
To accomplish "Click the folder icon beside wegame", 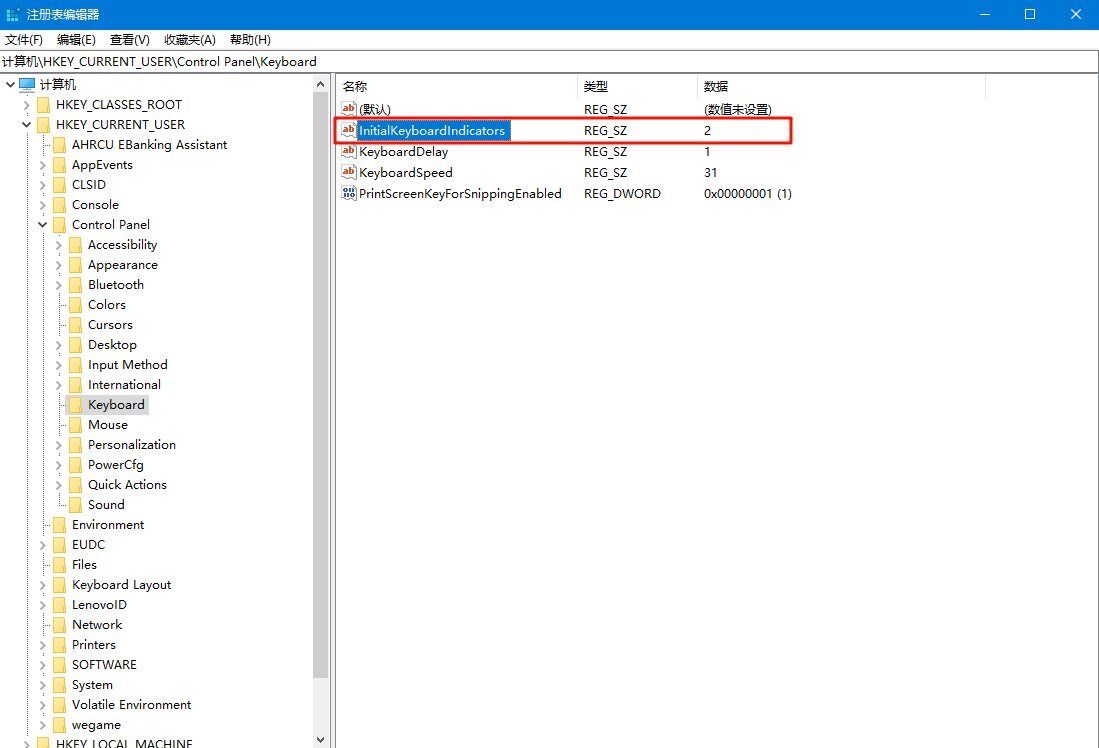I will click(x=60, y=725).
